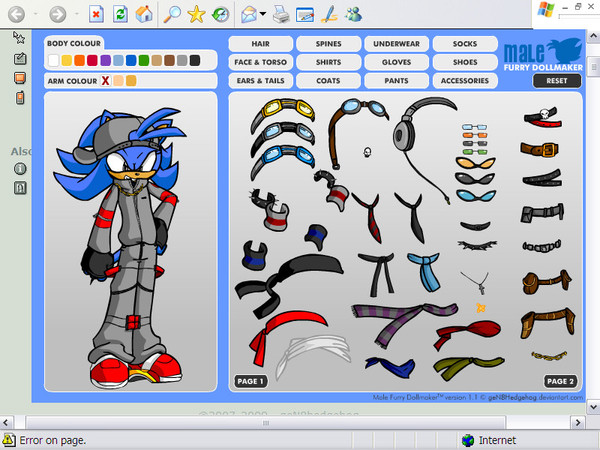
Task: Open Search with magnifier icon
Action: [x=172, y=15]
